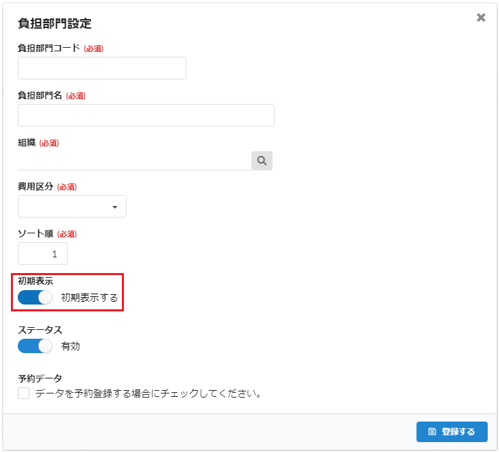Viewport: 499px width, 452px height.
Task: Click the 費用区分 dropdown arrow
Action: coord(115,207)
